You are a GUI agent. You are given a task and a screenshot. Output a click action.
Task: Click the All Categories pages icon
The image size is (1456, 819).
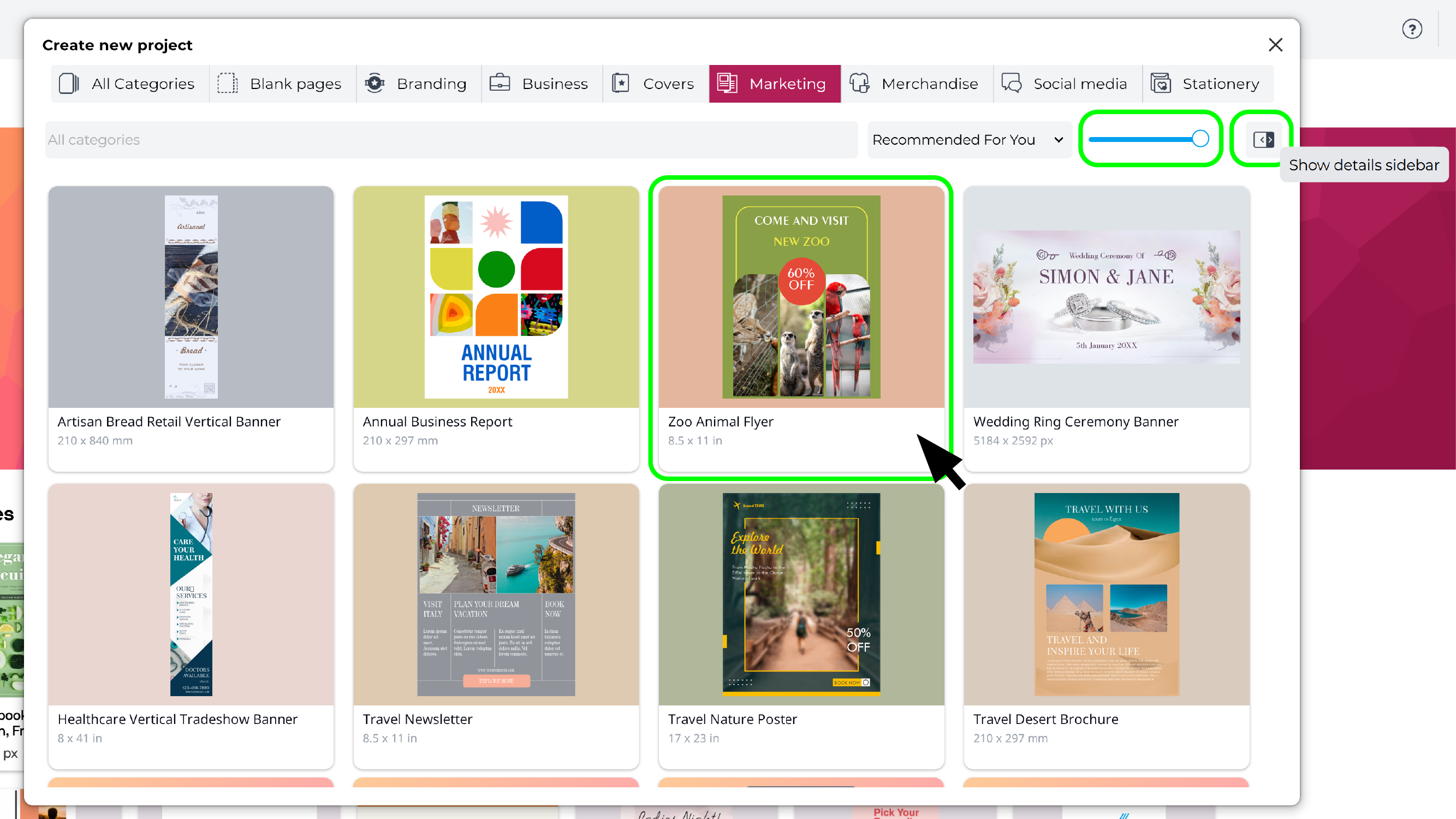tap(69, 84)
